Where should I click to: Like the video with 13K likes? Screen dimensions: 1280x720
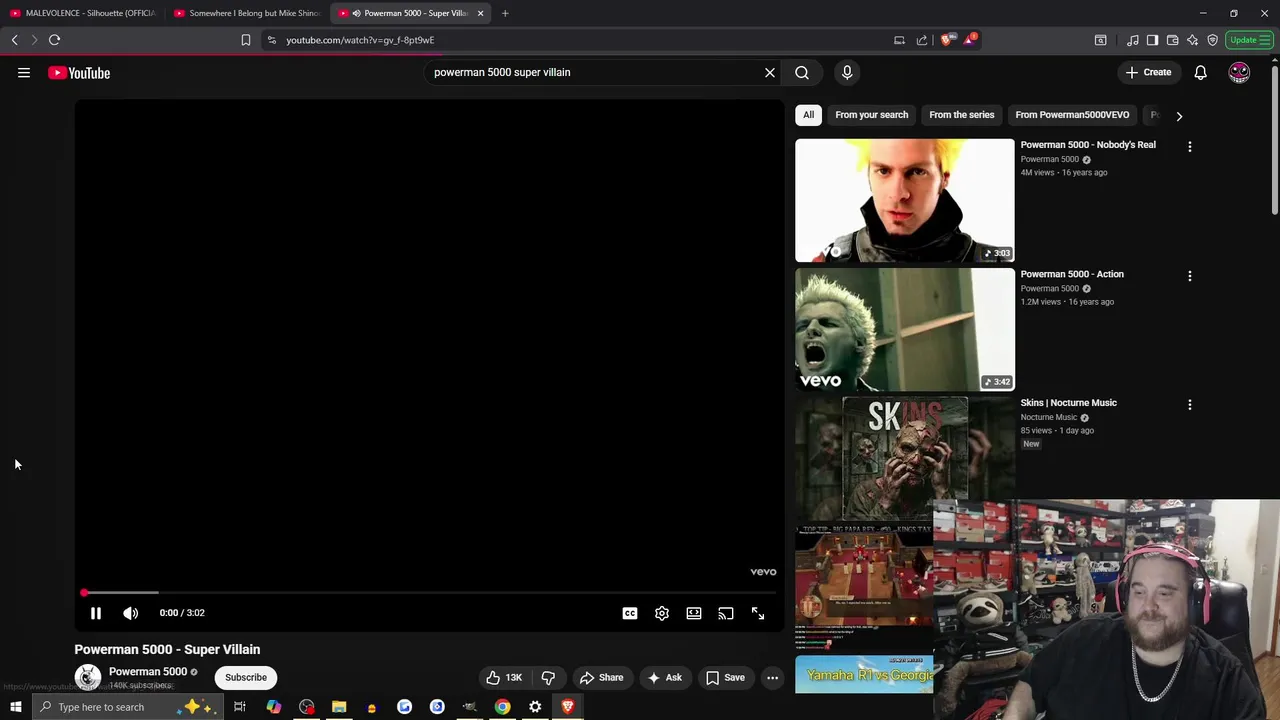point(505,677)
